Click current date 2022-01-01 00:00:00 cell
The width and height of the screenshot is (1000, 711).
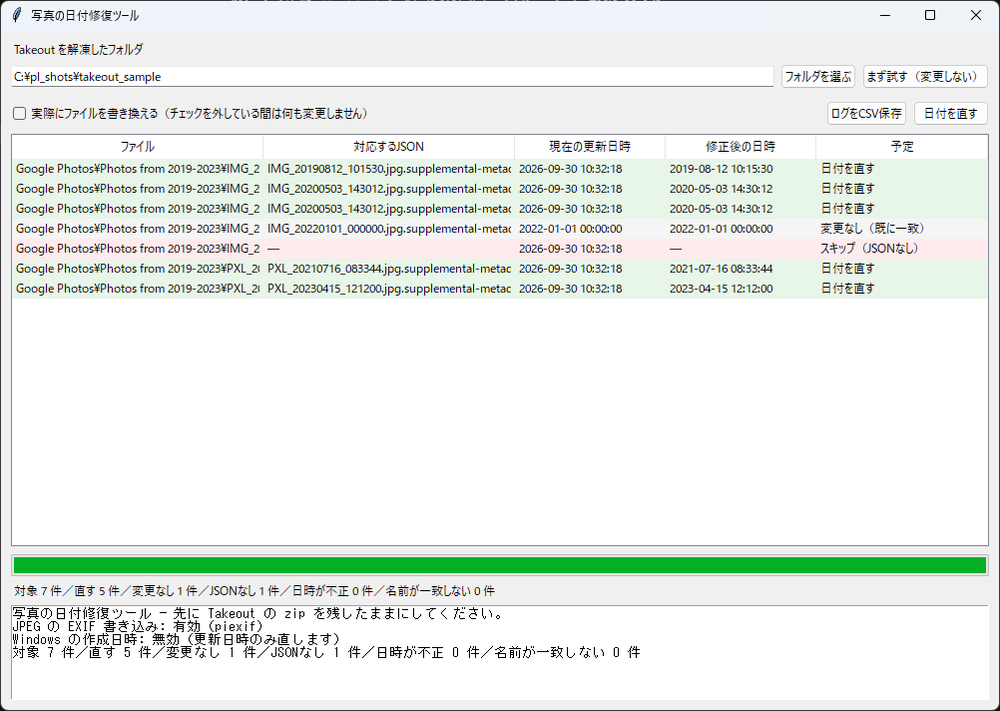pyautogui.click(x=570, y=228)
